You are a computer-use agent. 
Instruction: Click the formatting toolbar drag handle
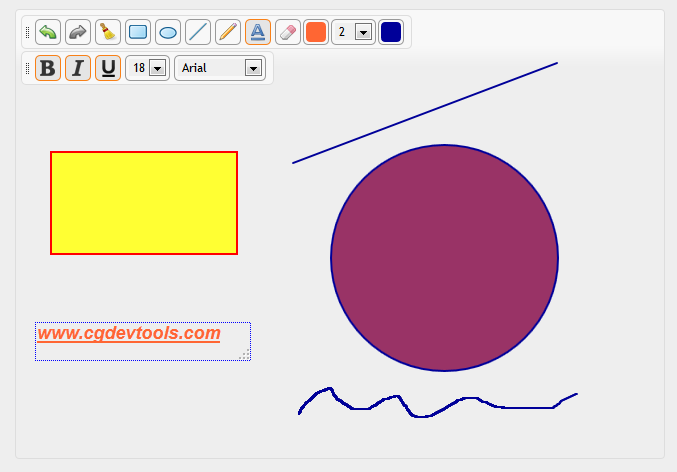(28, 68)
